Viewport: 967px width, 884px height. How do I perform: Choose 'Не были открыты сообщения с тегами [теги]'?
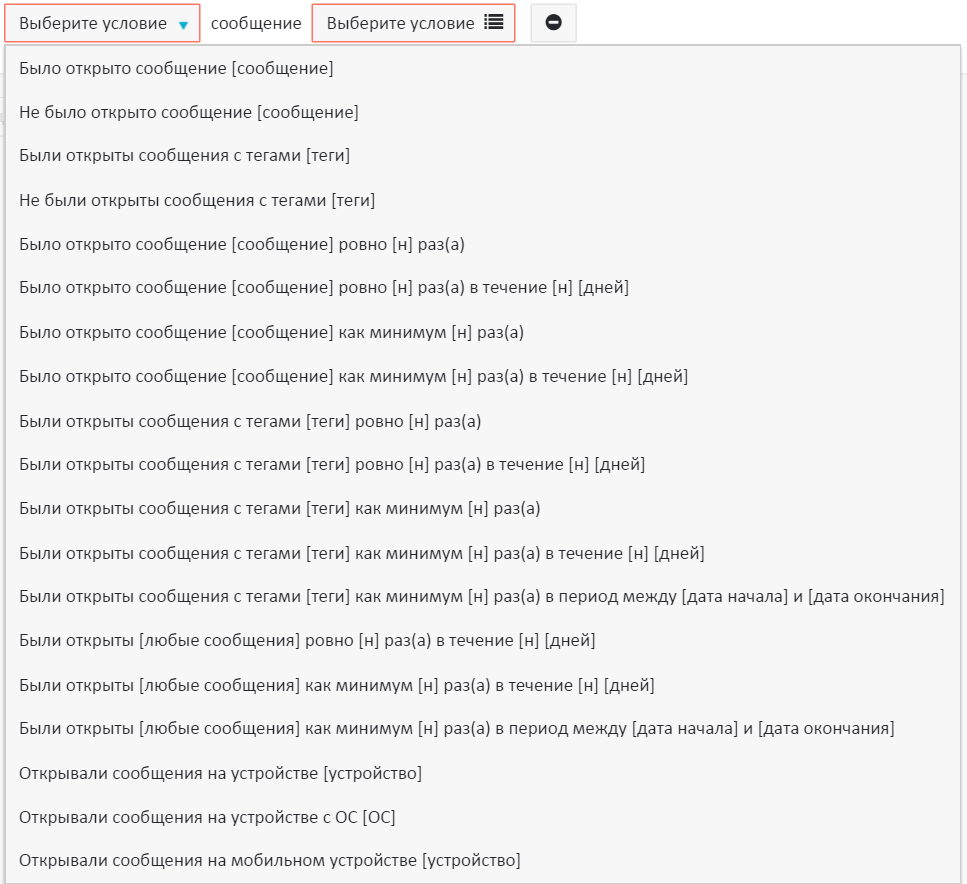click(x=197, y=201)
